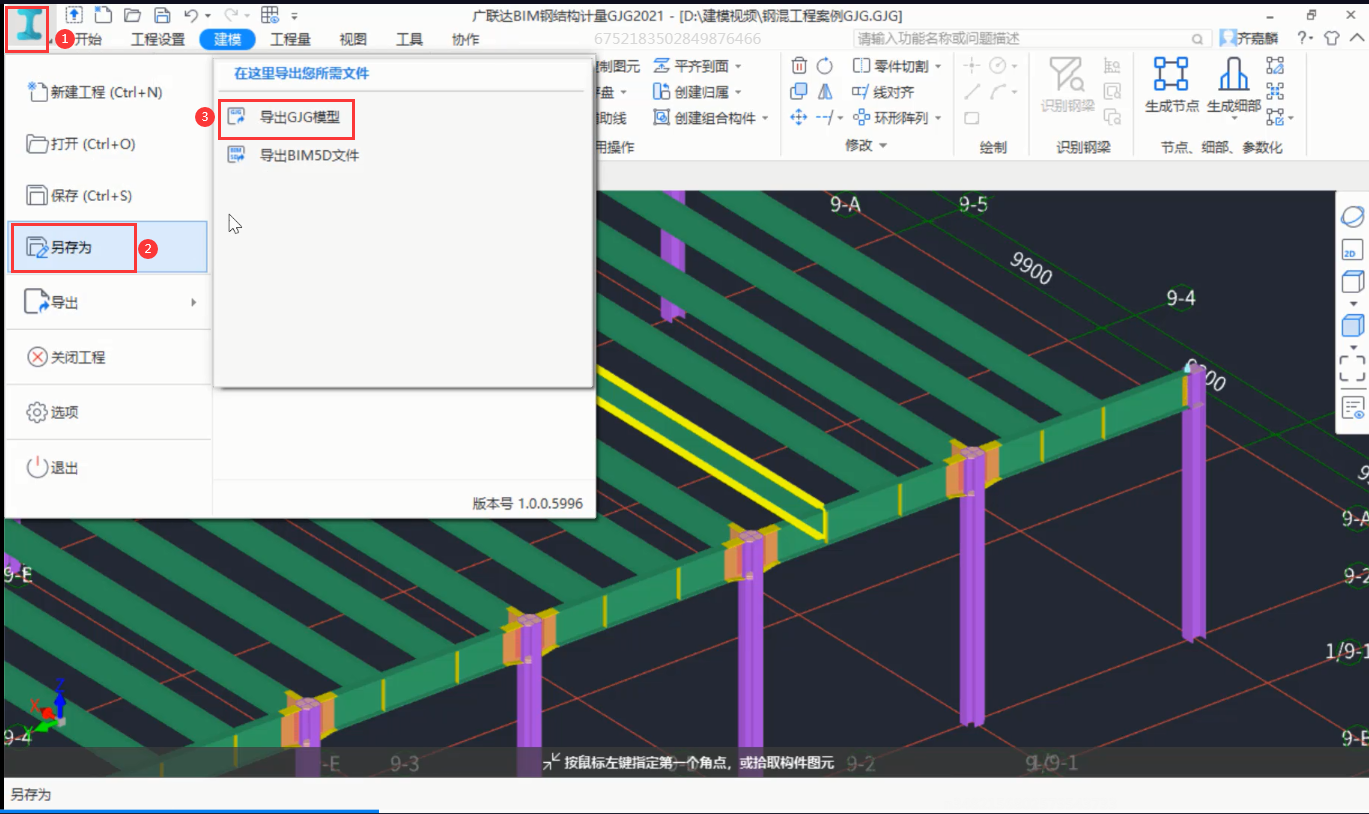Select the 零件切割 part cutting tool

pyautogui.click(x=890, y=66)
